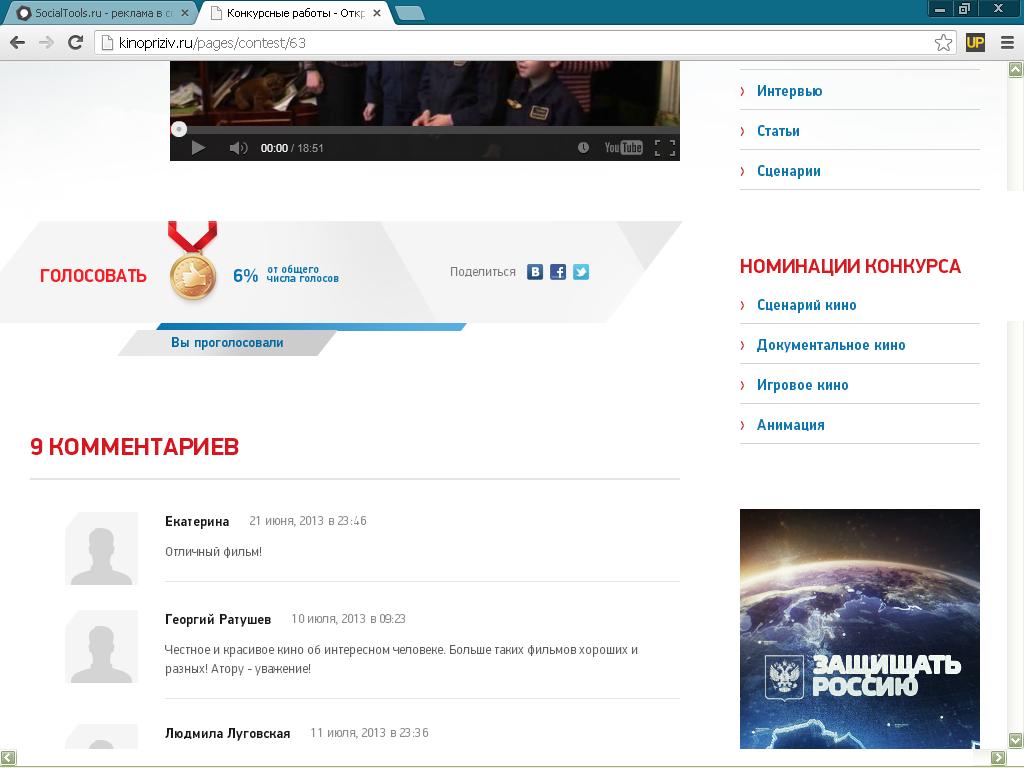The height and width of the screenshot is (768, 1024).
Task: Click the Вы проголосовали status label
Action: click(x=227, y=342)
